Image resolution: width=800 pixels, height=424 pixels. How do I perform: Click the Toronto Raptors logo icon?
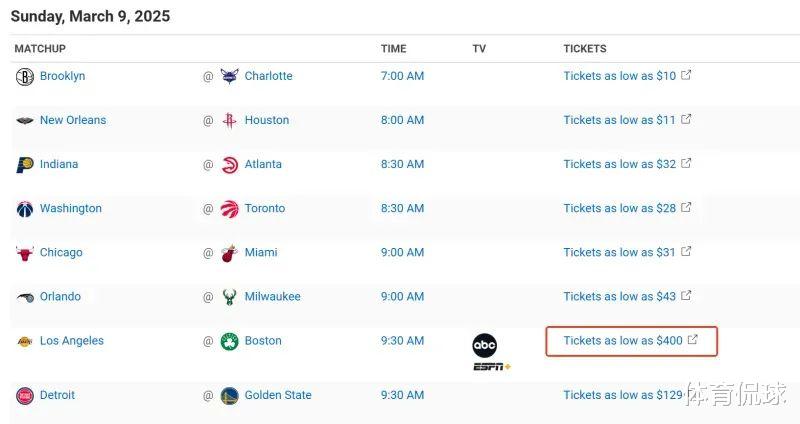(x=230, y=209)
